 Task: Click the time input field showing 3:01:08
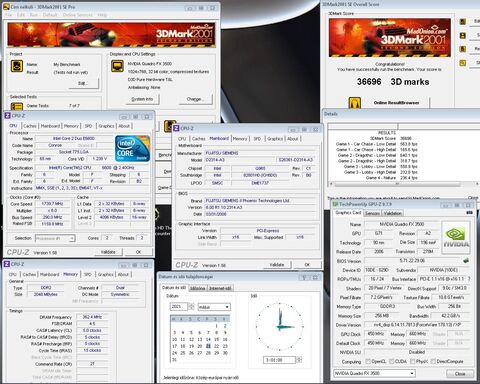tap(279, 360)
